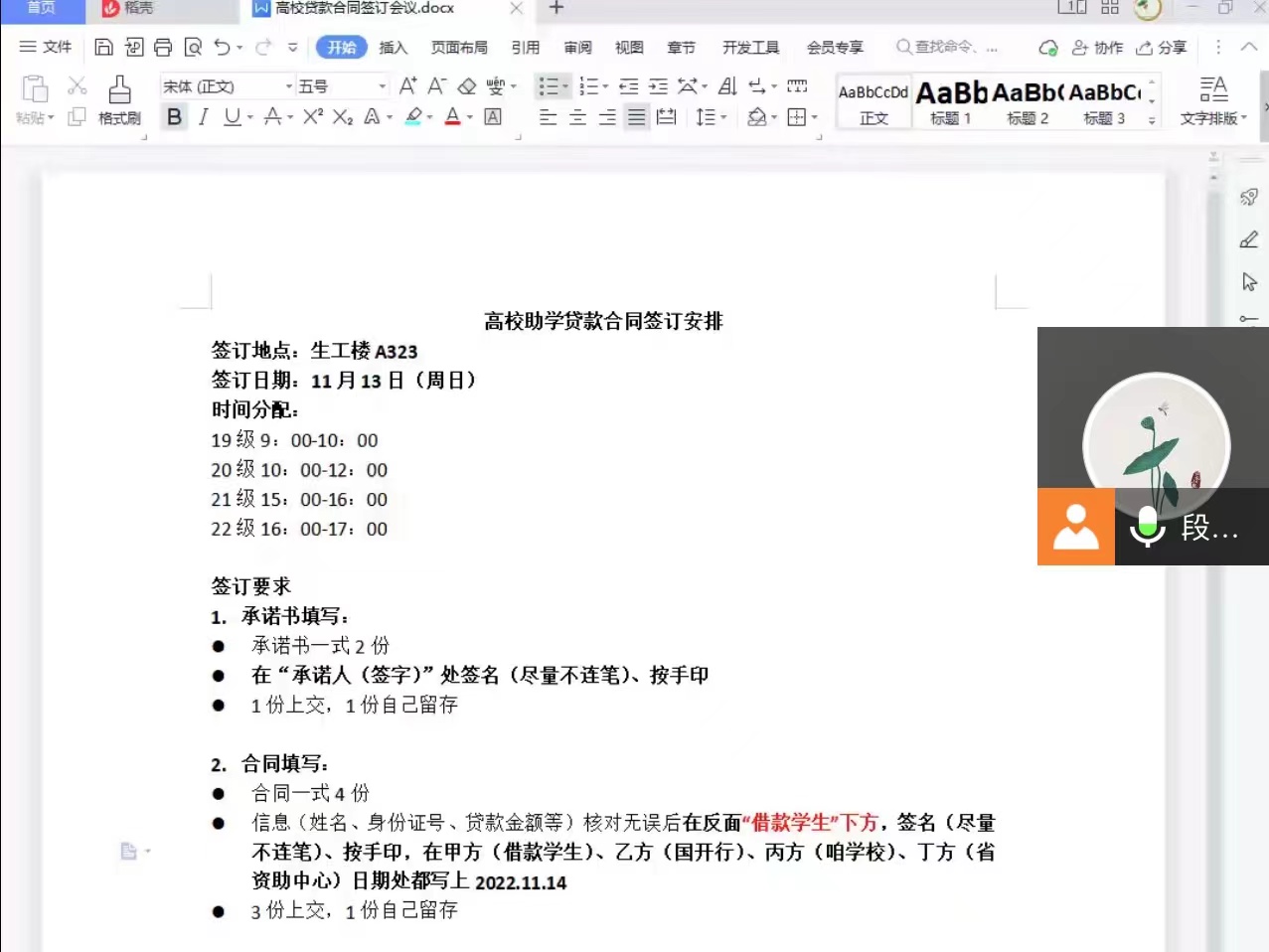Click the 协作 collaborate button
Image resolution: width=1269 pixels, height=952 pixels.
click(x=1097, y=47)
